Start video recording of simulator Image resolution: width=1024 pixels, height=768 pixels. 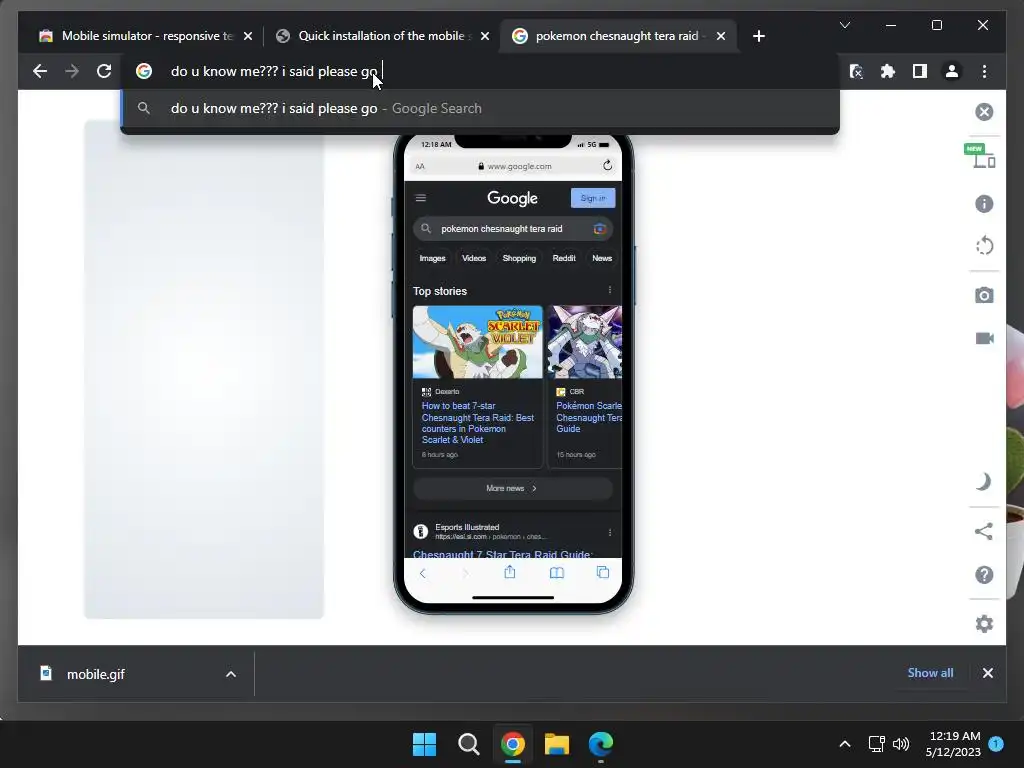[x=984, y=338]
